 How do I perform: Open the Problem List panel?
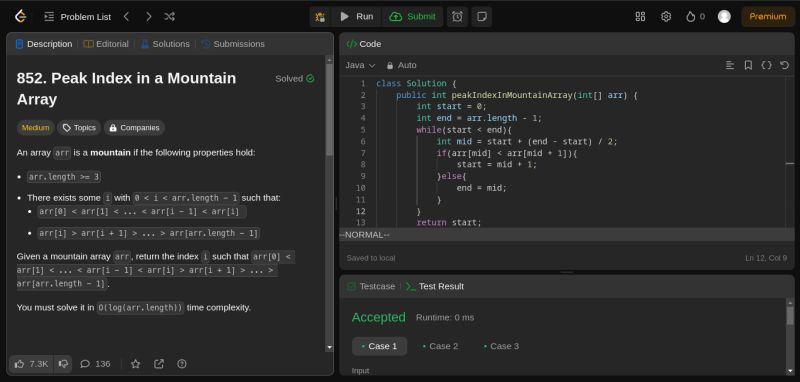pos(78,17)
